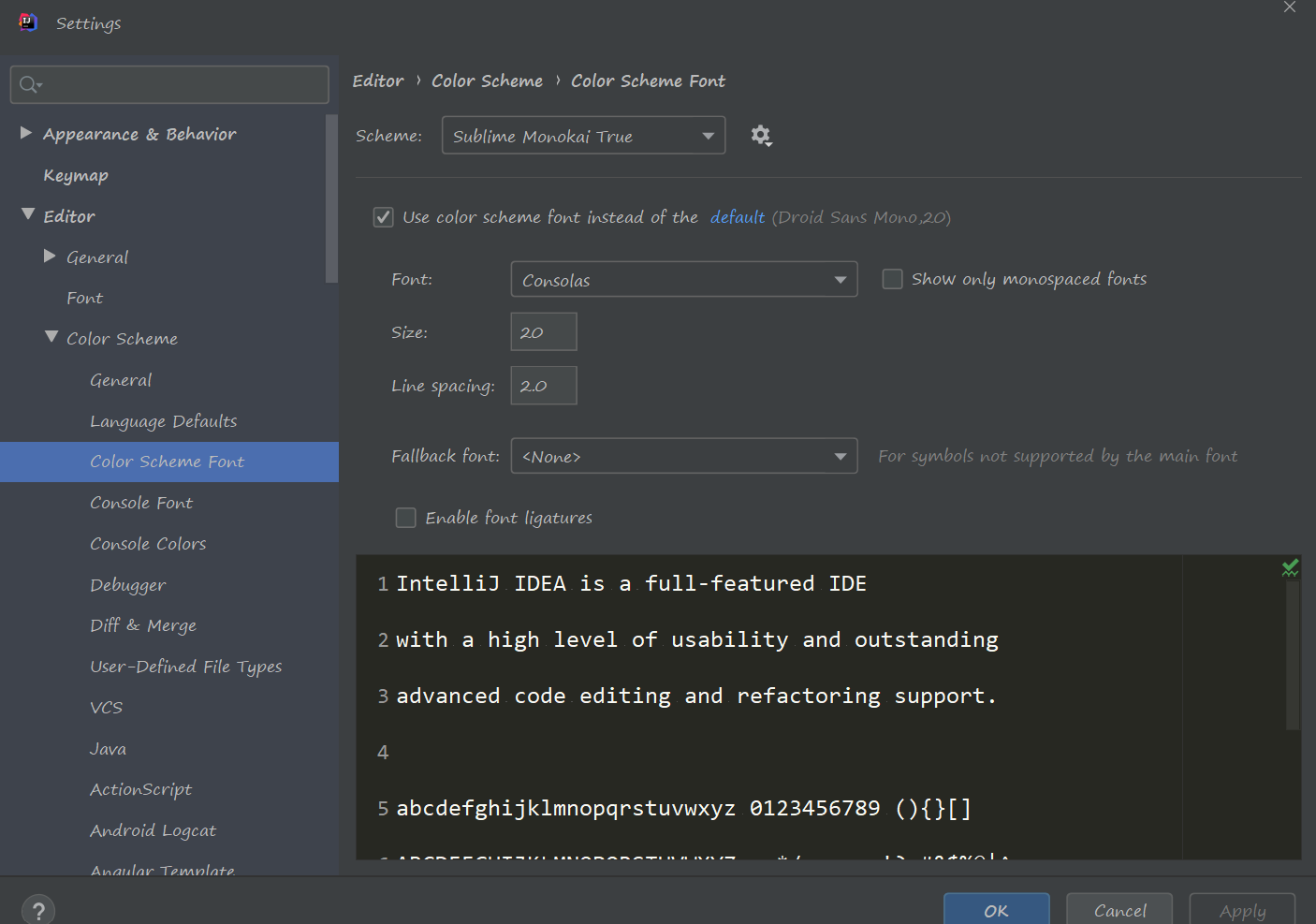Click the font Size input field

pos(544,332)
